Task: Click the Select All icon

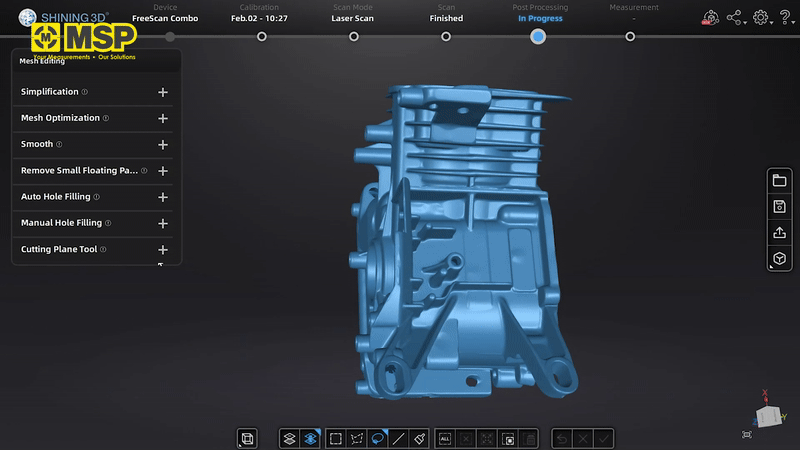Action: [445, 438]
